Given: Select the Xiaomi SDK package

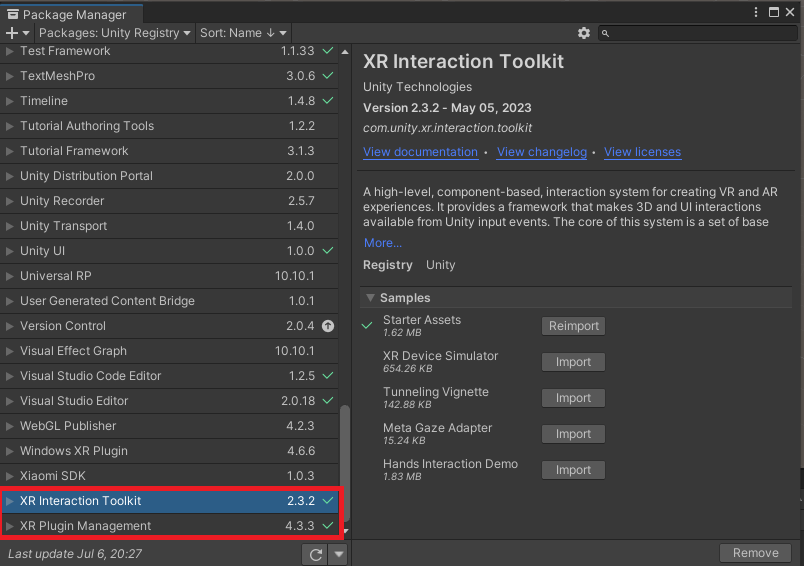Looking at the screenshot, I should pyautogui.click(x=169, y=476).
